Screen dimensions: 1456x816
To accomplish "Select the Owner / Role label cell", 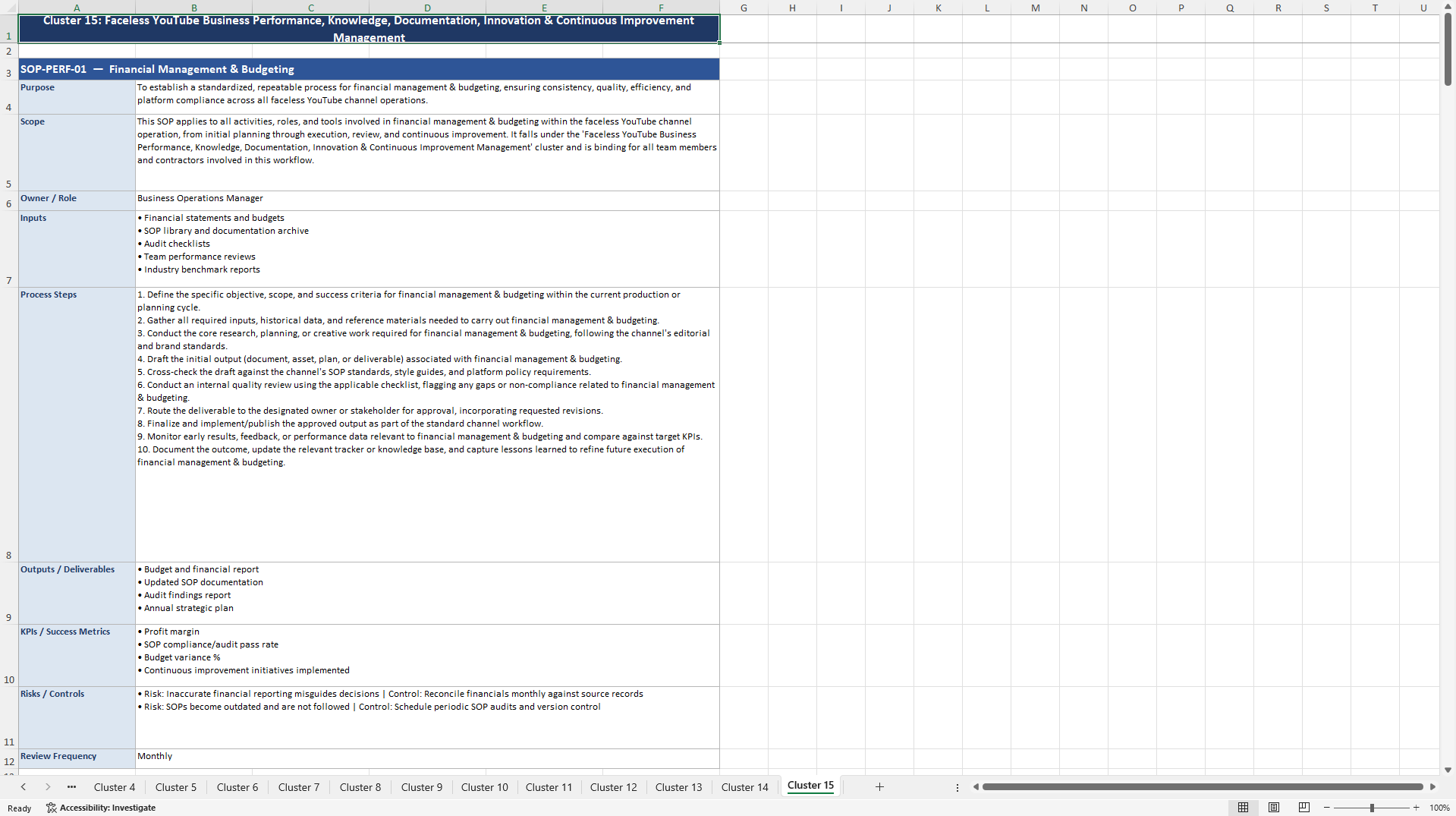I will (77, 200).
